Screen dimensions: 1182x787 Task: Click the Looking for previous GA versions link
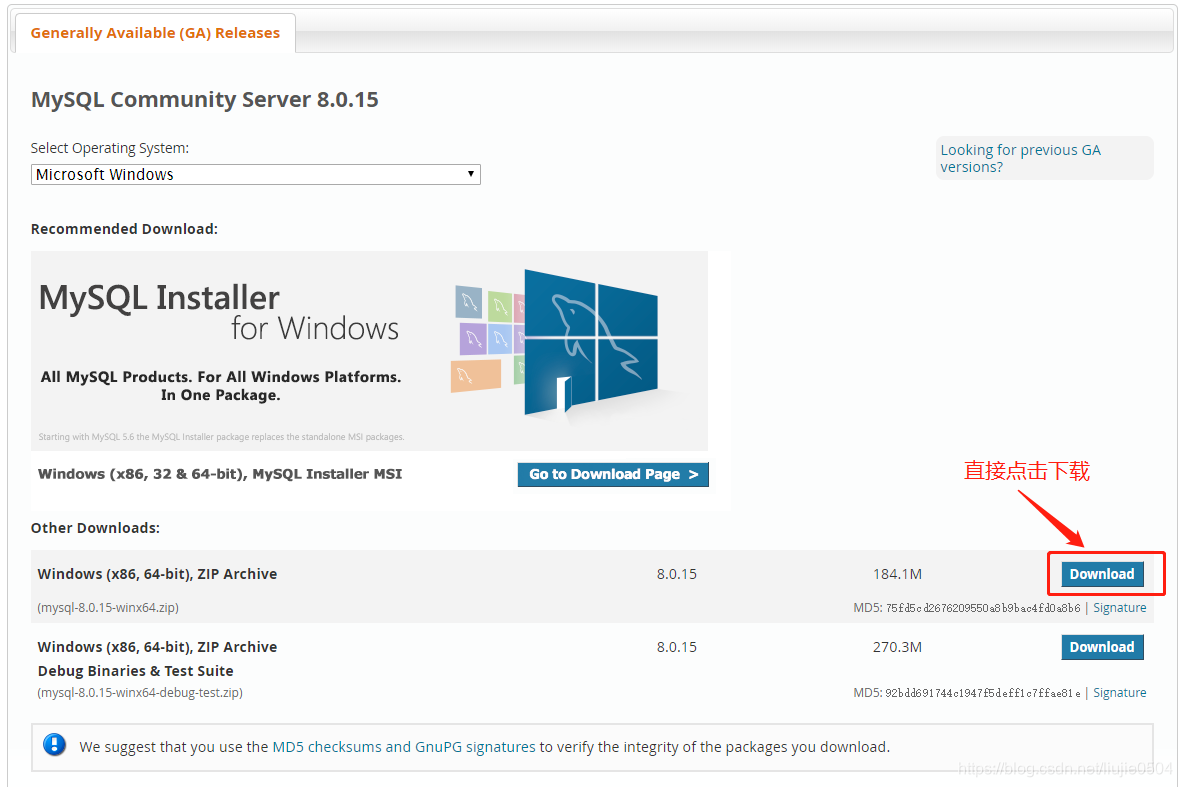pyautogui.click(x=1020, y=158)
